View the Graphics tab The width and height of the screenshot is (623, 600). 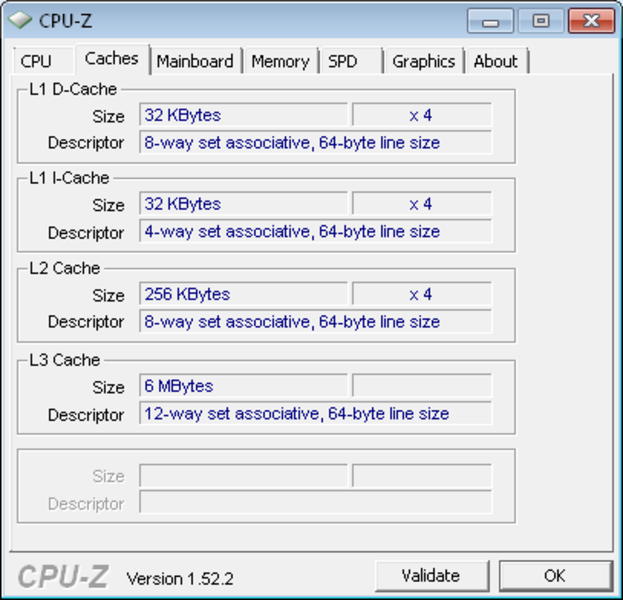coord(424,61)
